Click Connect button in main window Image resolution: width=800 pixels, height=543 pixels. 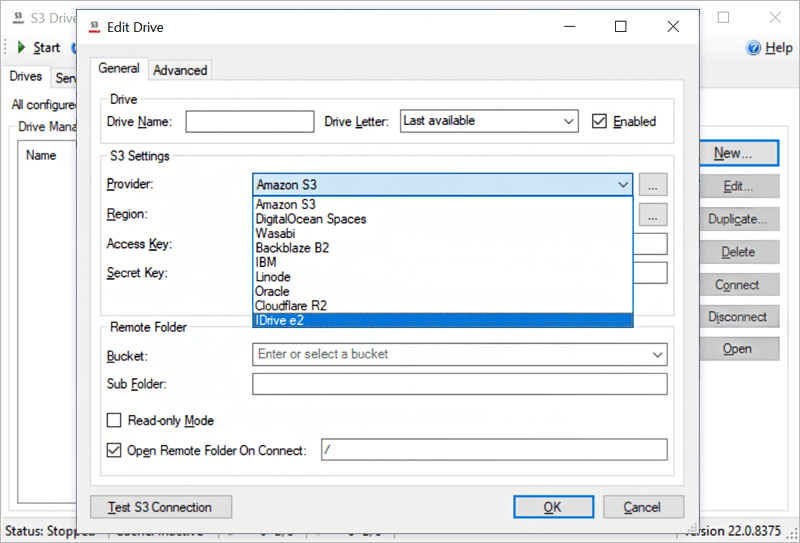coord(738,284)
